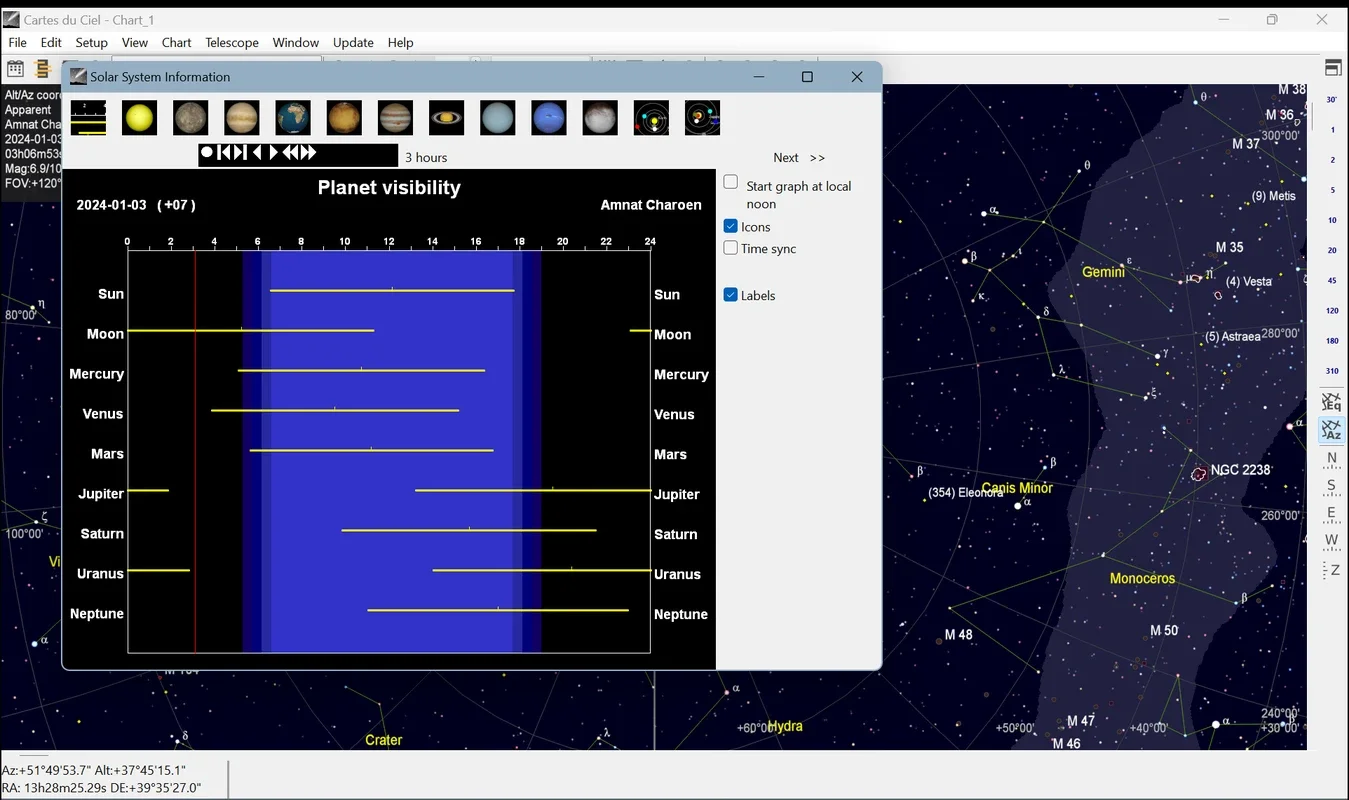Select the Venus planet icon
This screenshot has width=1349, height=800.
click(242, 118)
